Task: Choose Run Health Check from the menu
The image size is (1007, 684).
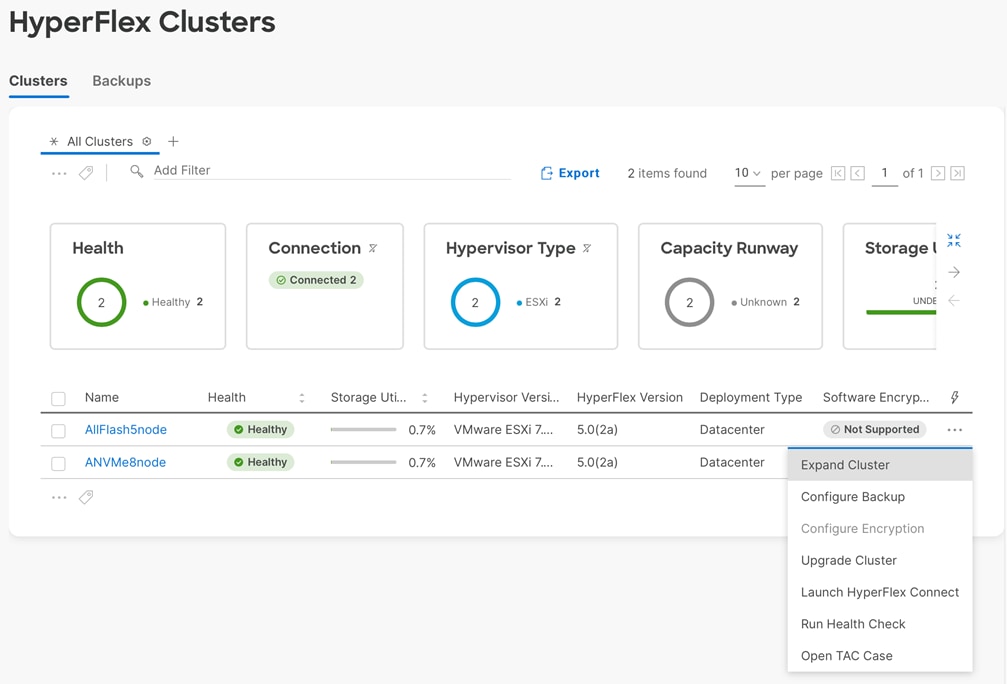Action: 880,624
